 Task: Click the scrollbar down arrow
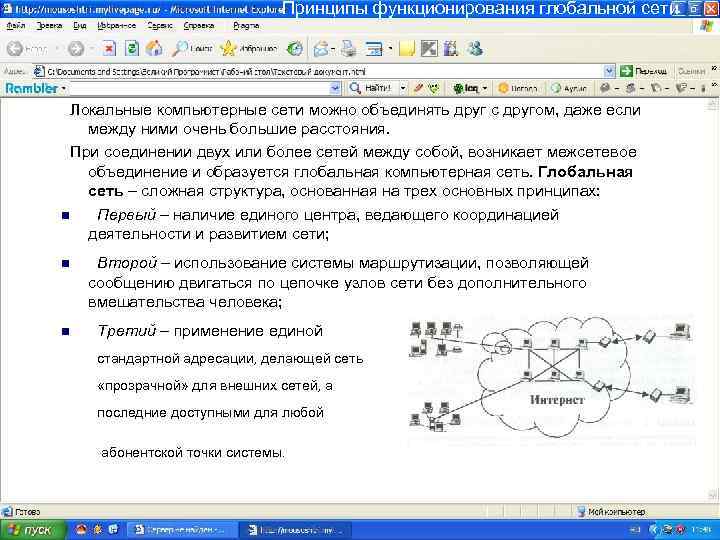coord(712,495)
